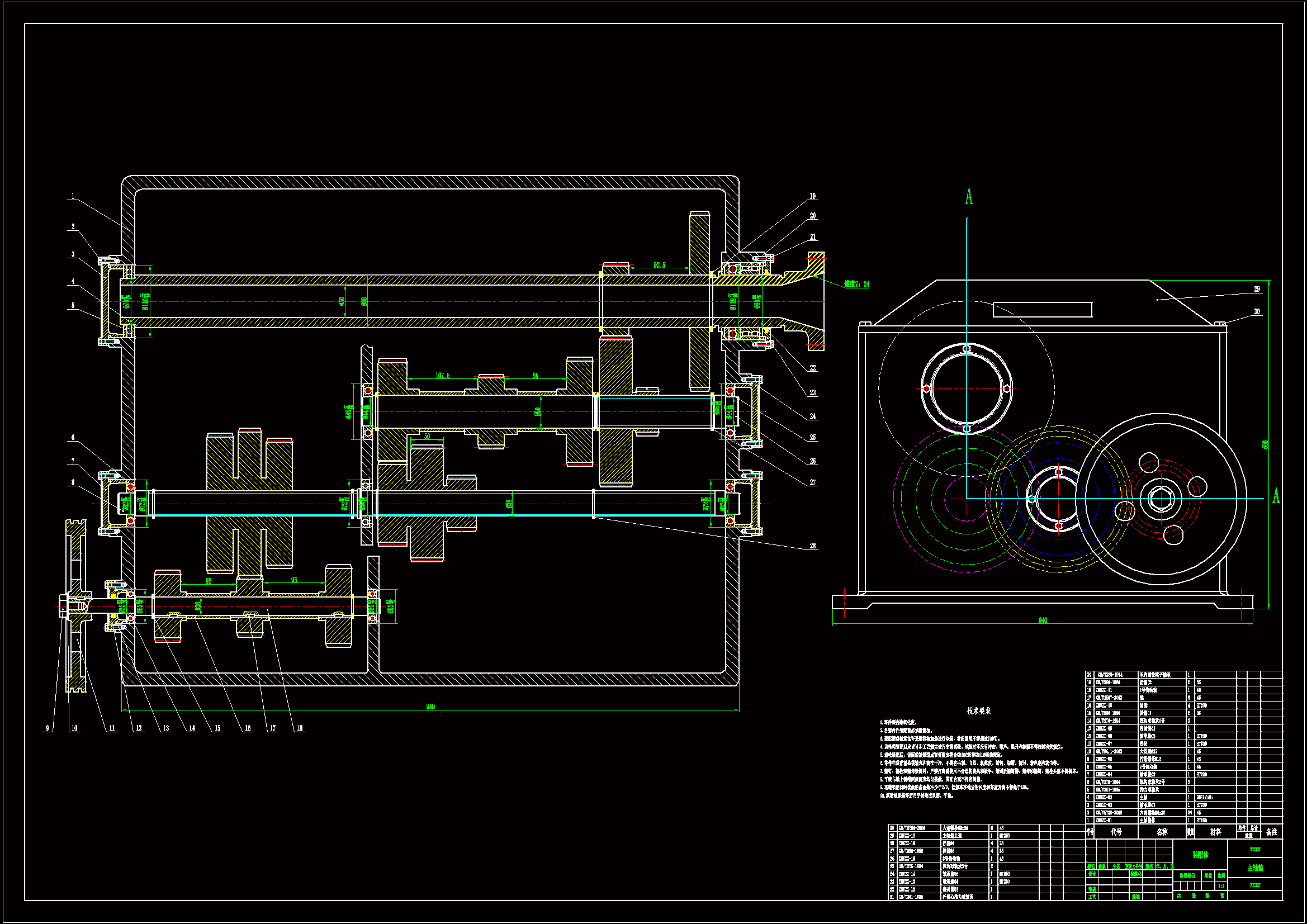Select the 82.5 dimension text
Screen dimensions: 1307x924
pos(659,266)
